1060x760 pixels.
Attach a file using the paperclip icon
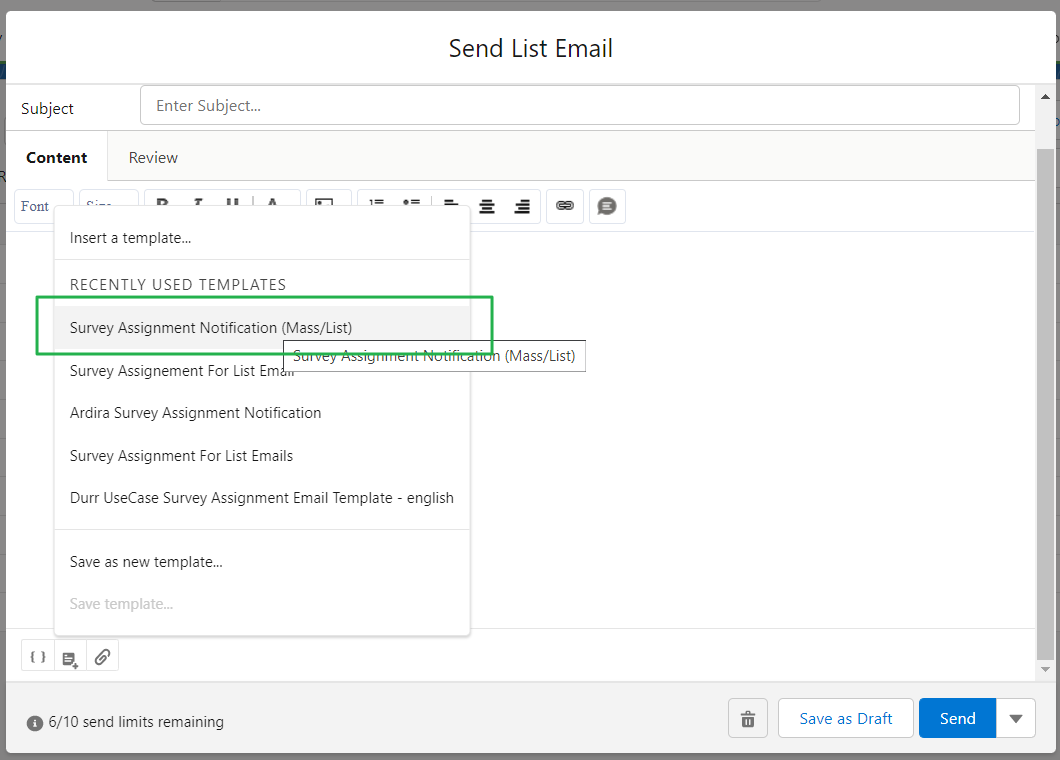coord(102,655)
